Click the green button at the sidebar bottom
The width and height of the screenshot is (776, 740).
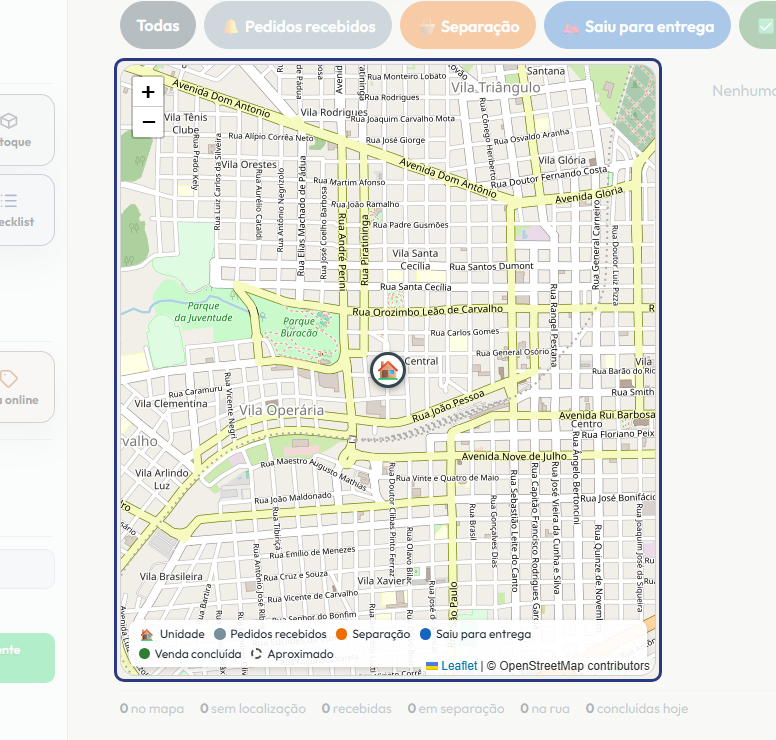click(x=26, y=658)
